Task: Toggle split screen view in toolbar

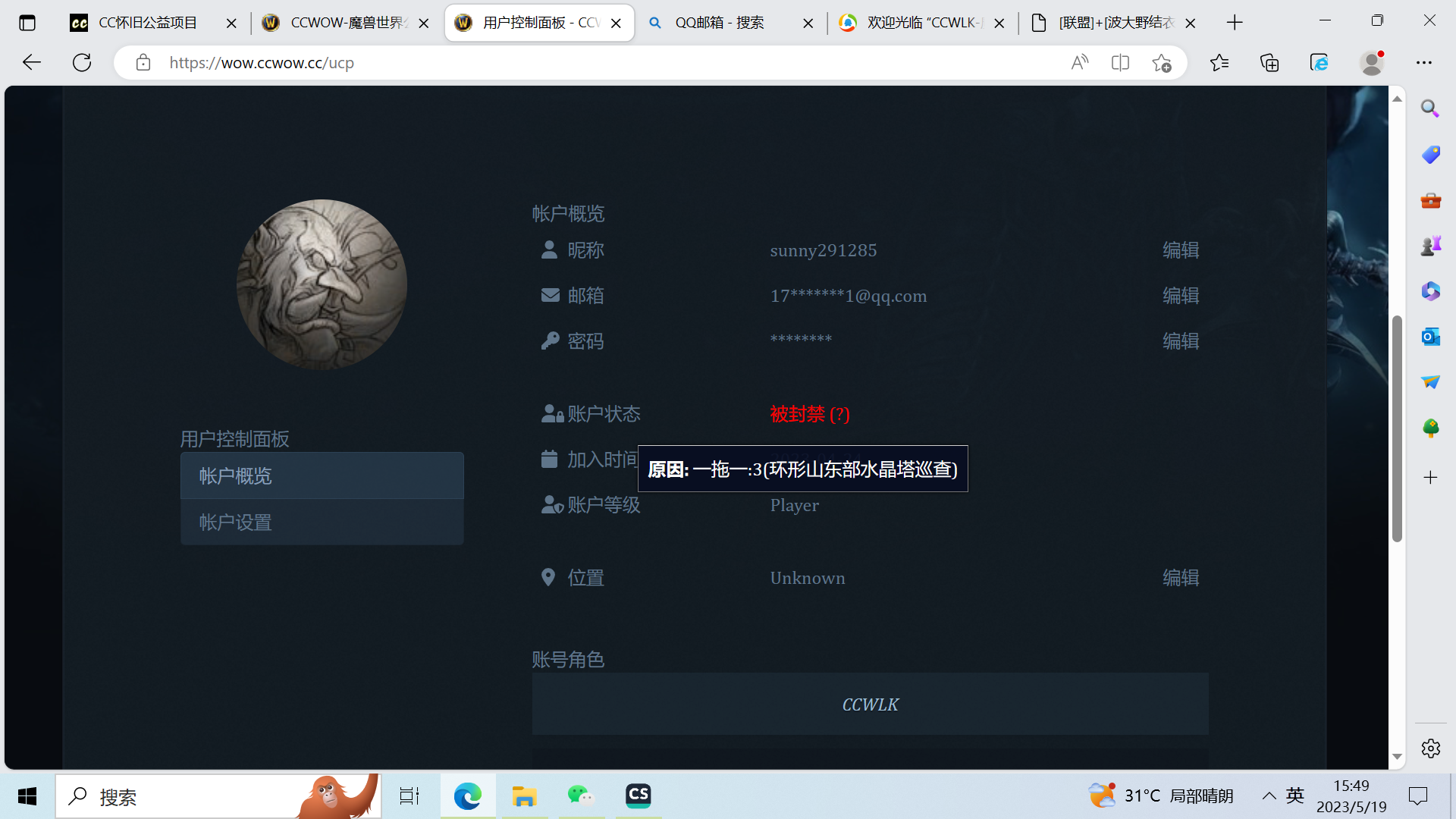Action: point(1120,62)
